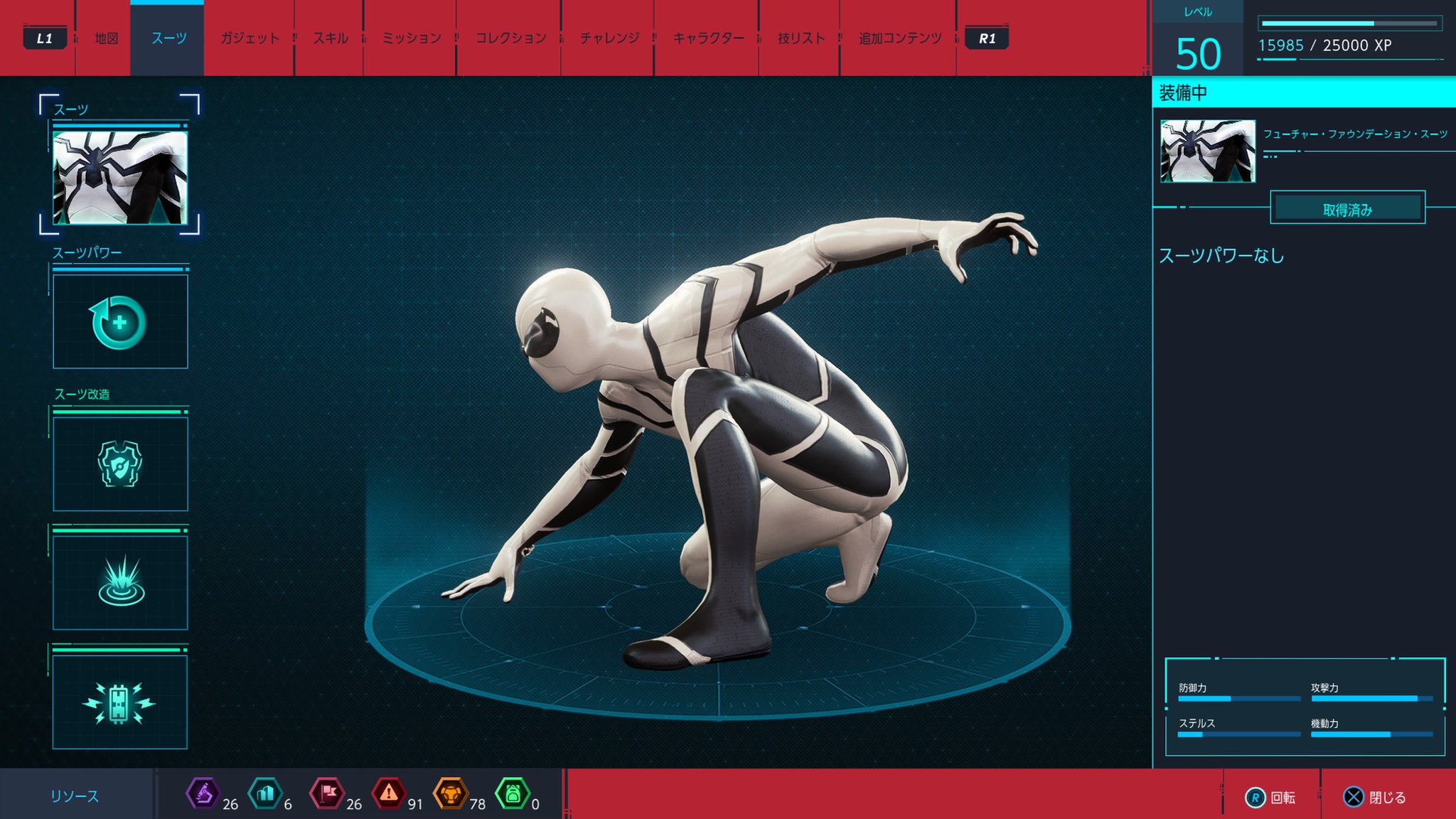
Task: Open the shield suit mod slot
Action: 120,464
